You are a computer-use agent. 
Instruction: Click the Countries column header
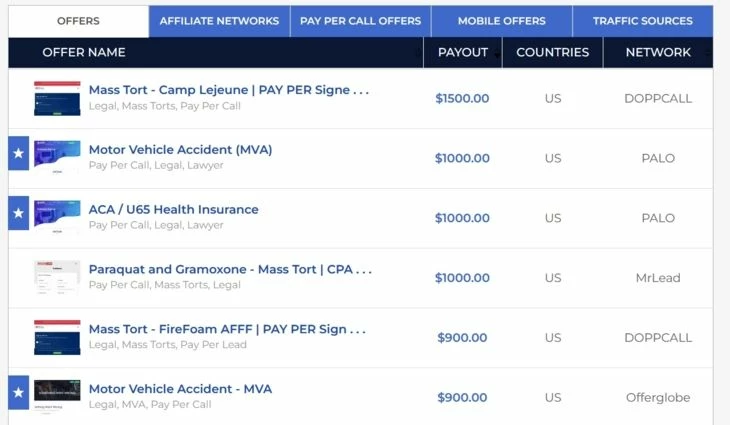tap(553, 52)
